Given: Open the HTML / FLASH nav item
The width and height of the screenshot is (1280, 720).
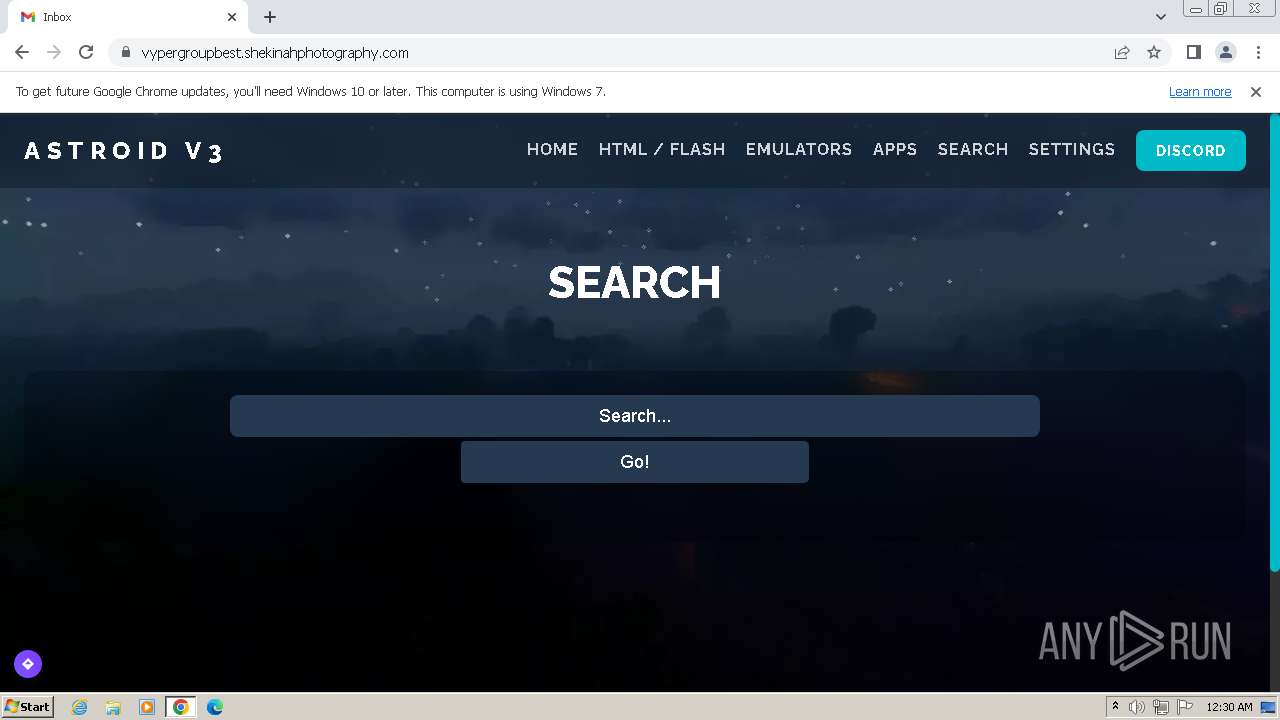Looking at the screenshot, I should click(x=662, y=149).
